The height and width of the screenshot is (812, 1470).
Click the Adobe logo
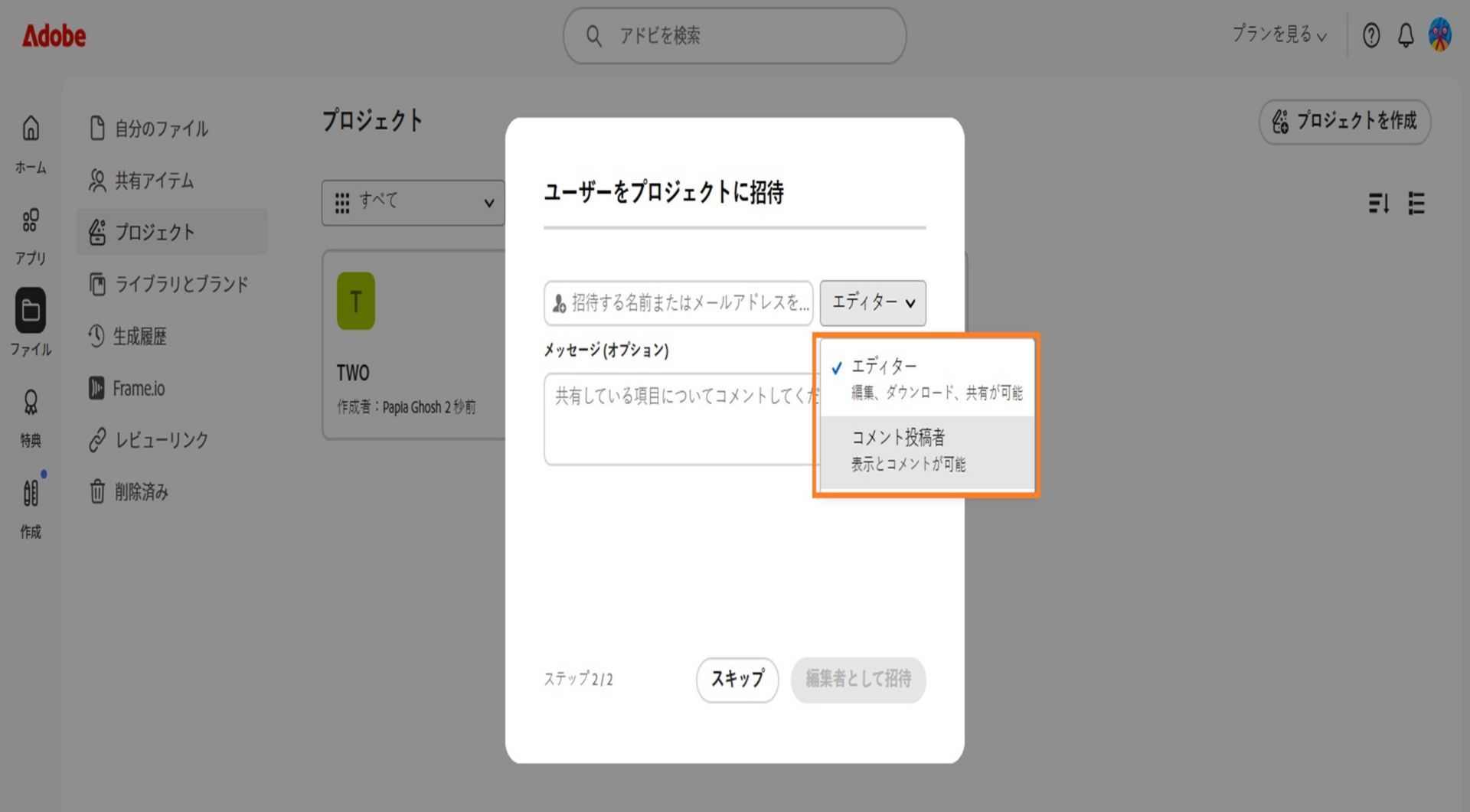point(54,35)
